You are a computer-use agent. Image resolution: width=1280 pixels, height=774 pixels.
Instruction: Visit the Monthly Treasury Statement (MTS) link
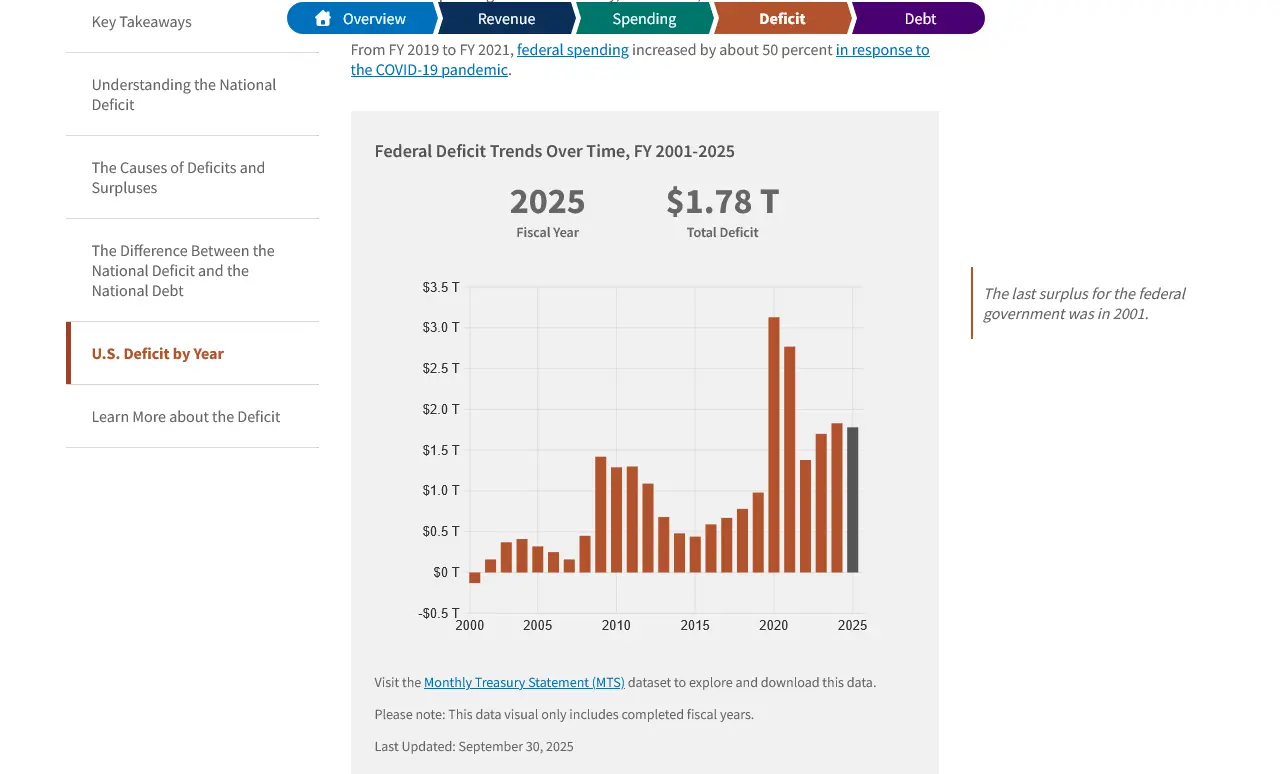[524, 683]
